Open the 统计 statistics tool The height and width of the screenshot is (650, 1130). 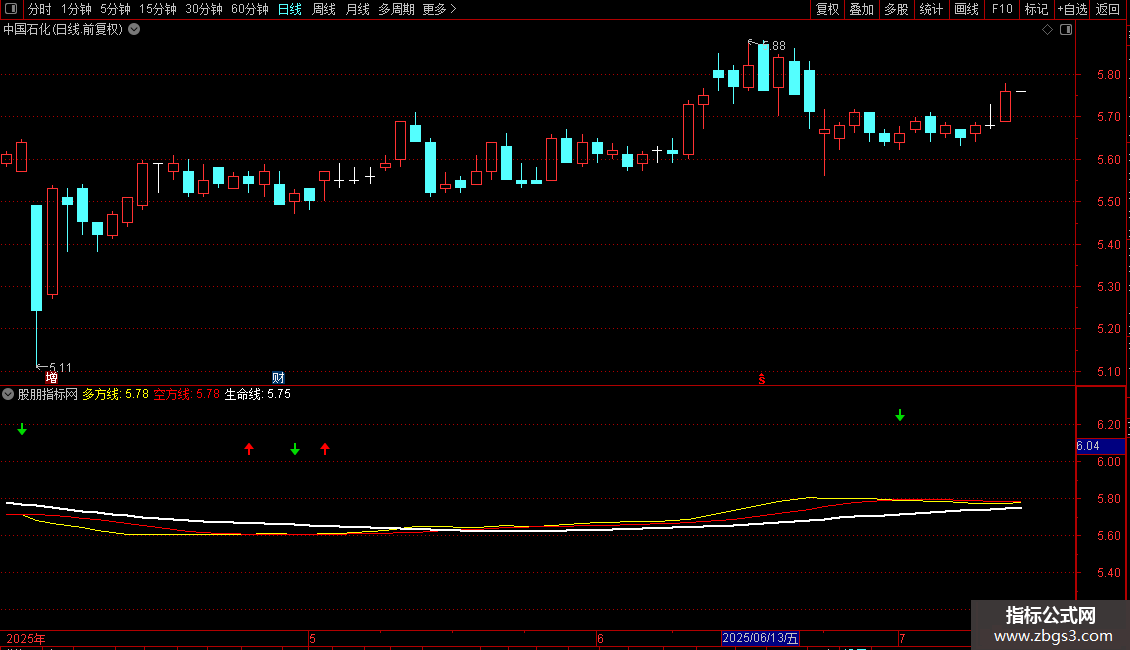(931, 9)
